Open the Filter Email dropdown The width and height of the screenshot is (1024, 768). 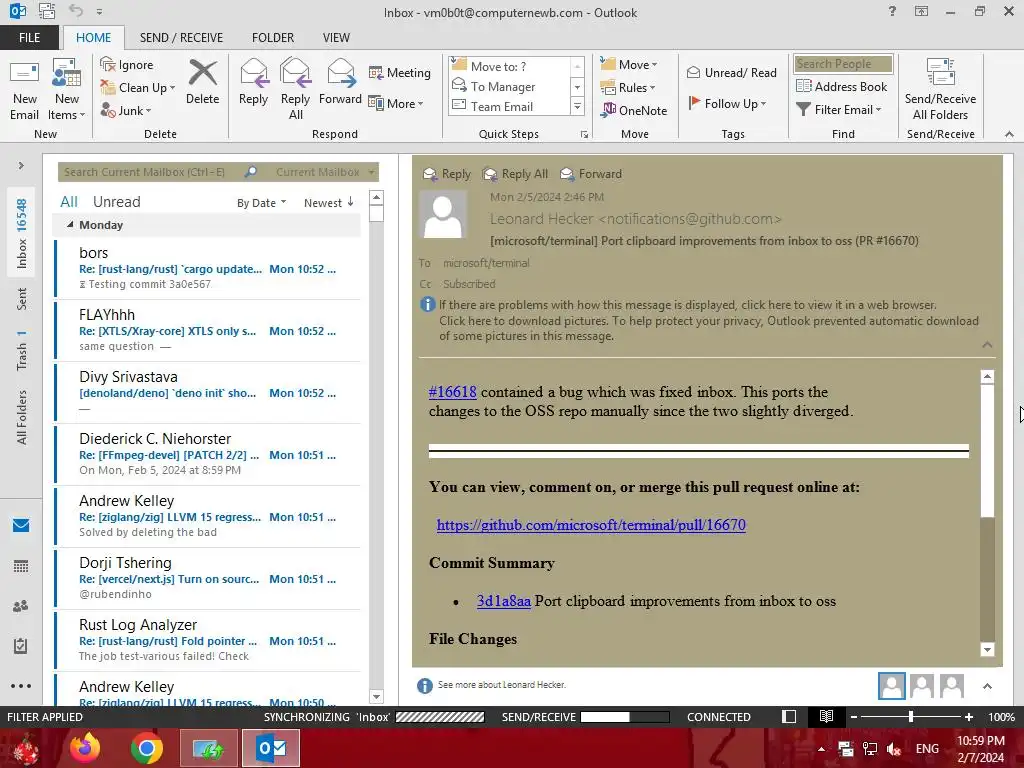pos(839,110)
